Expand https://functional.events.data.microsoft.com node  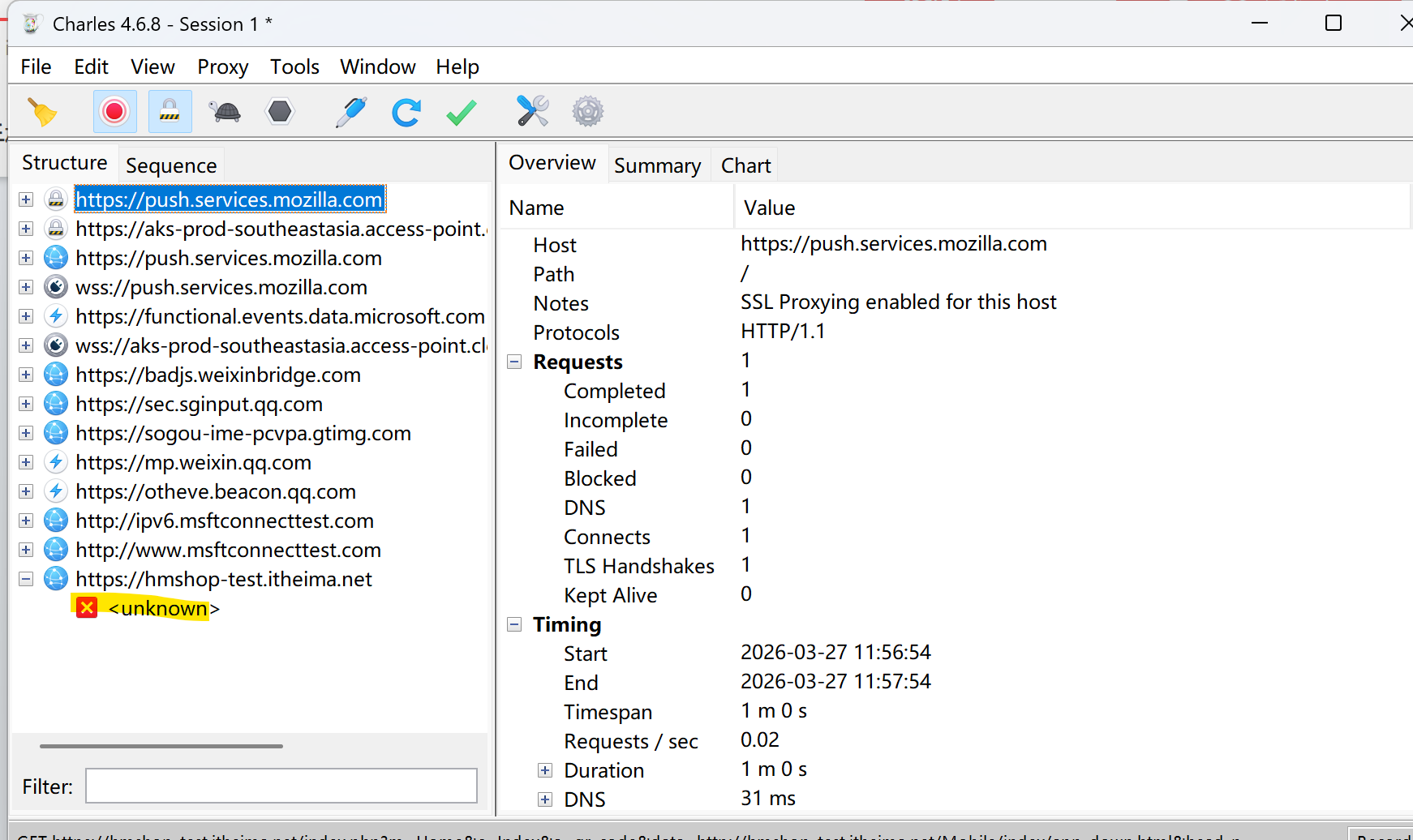[26, 316]
